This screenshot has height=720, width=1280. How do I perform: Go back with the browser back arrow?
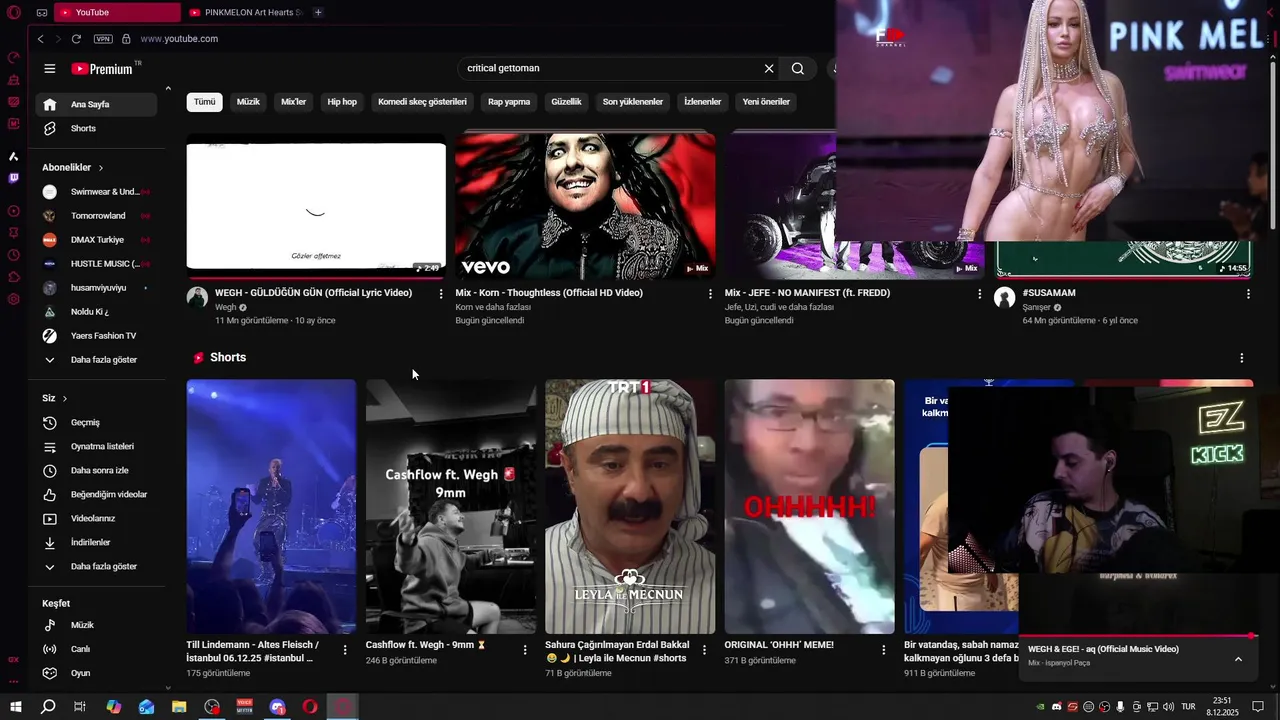coord(40,39)
